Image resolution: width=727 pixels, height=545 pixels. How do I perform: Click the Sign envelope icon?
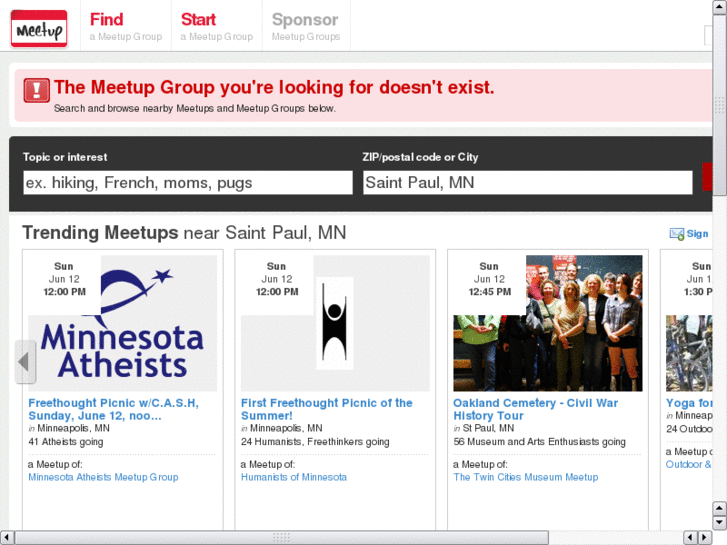676,234
